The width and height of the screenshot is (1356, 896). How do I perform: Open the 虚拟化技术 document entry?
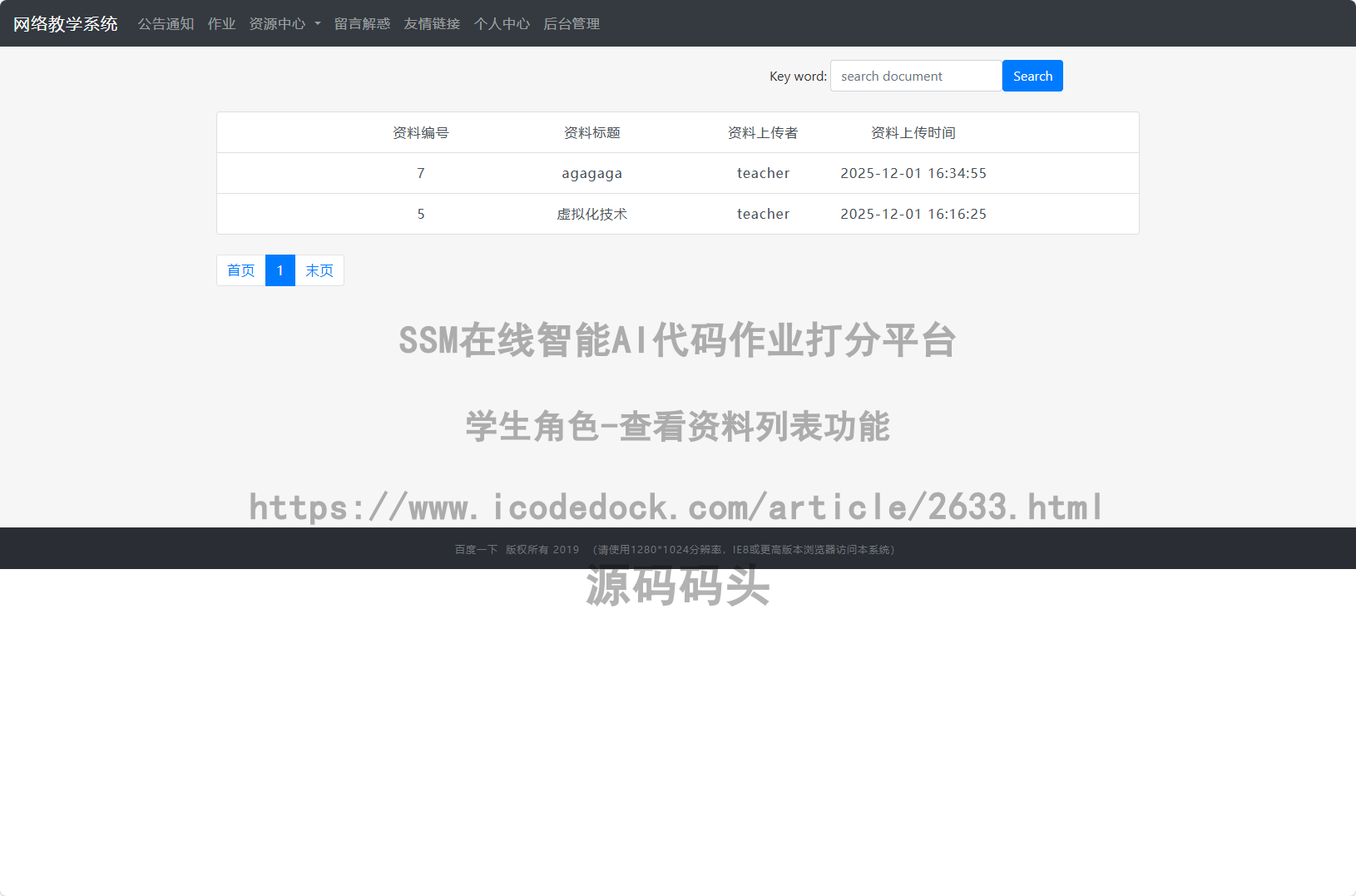tap(591, 214)
